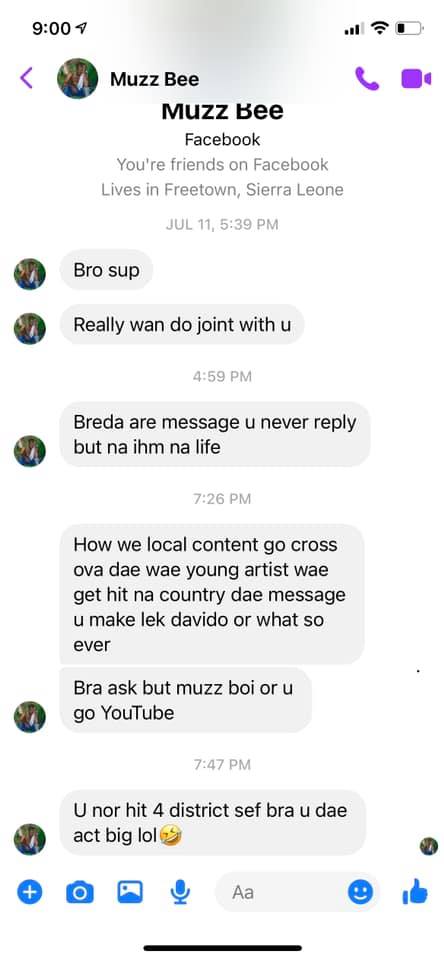
Task: Tap the microphone voice message icon
Action: coord(179,893)
